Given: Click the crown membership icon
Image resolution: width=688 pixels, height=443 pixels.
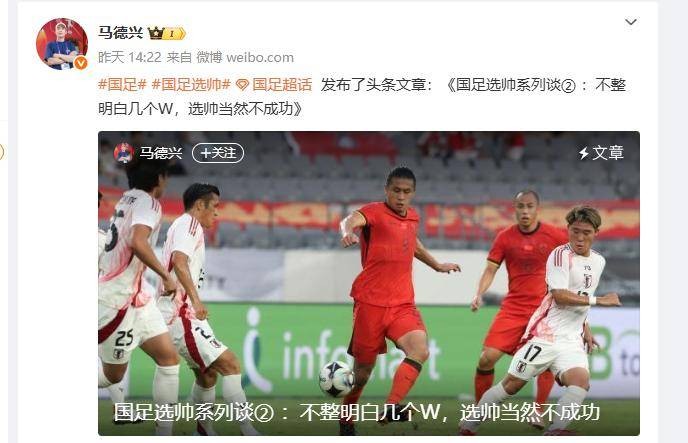Looking at the screenshot, I should click(x=155, y=33).
